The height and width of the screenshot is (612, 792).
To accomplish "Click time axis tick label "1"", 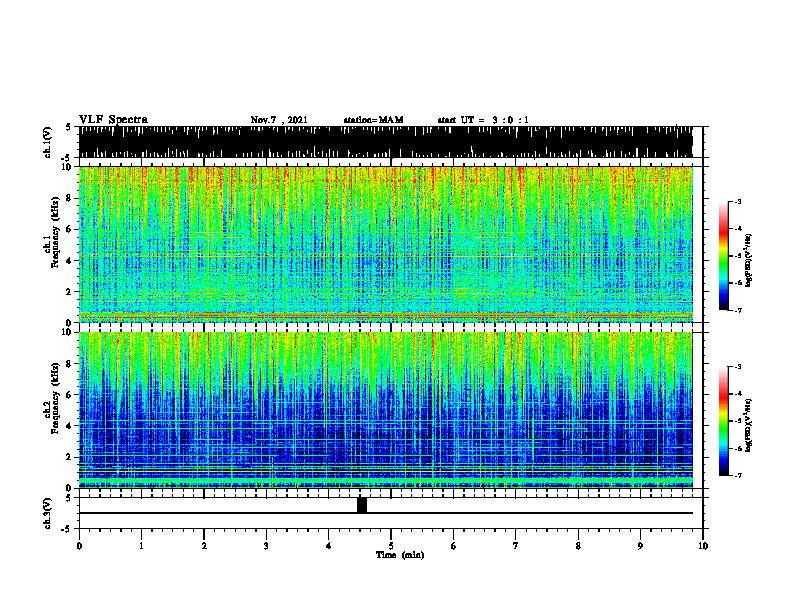I will (x=141, y=546).
